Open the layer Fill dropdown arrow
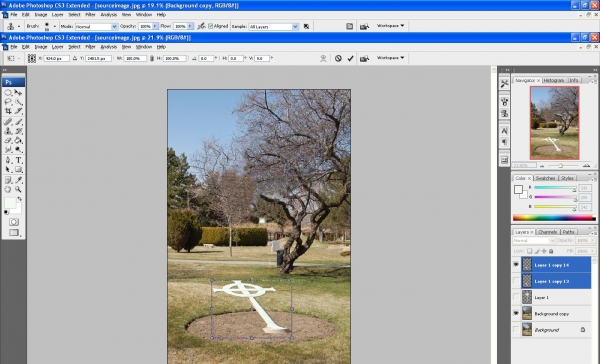Image resolution: width=600 pixels, height=364 pixels. click(593, 251)
